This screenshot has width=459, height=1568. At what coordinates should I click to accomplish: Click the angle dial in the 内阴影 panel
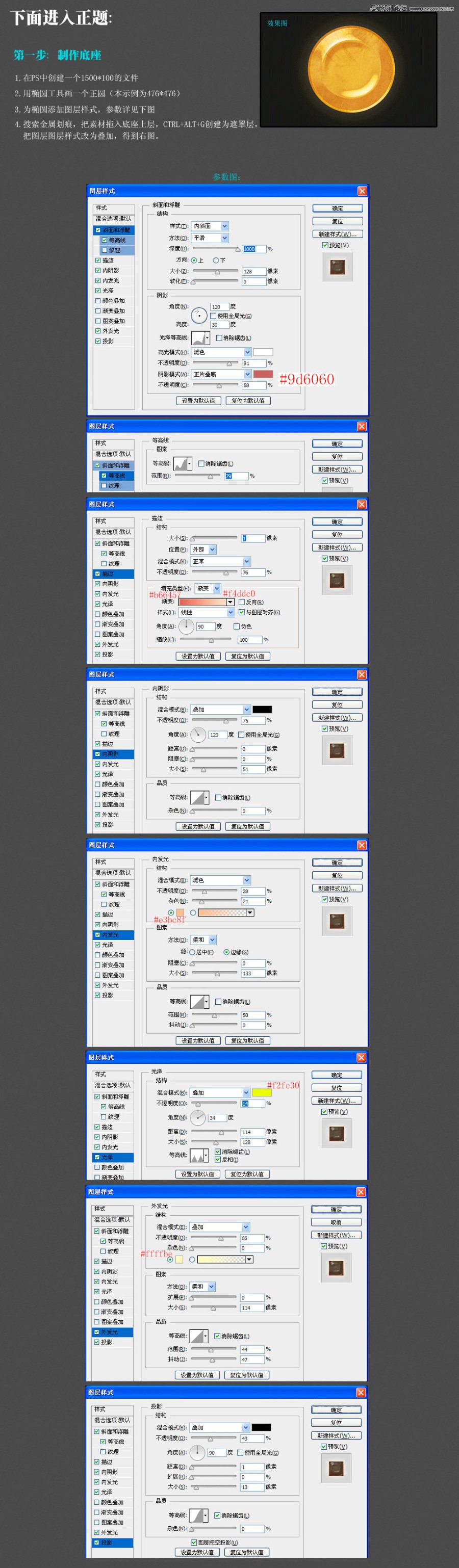coord(198,735)
